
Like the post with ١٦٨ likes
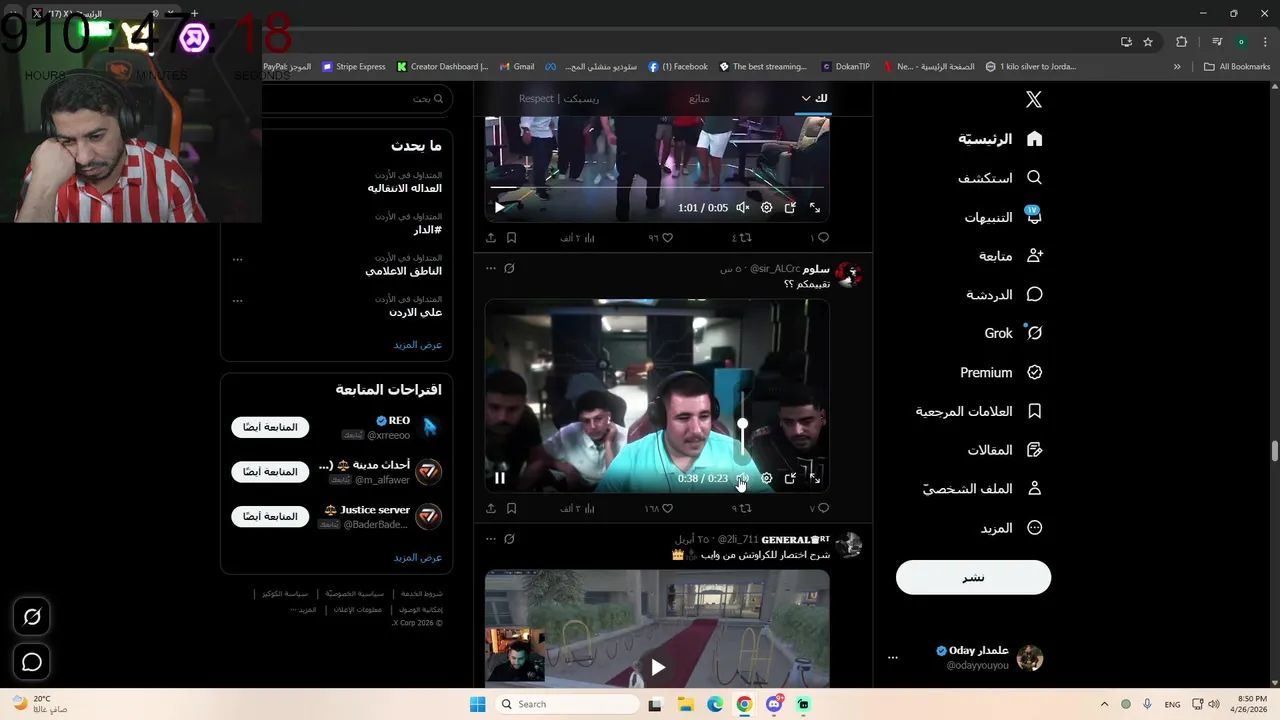click(658, 508)
